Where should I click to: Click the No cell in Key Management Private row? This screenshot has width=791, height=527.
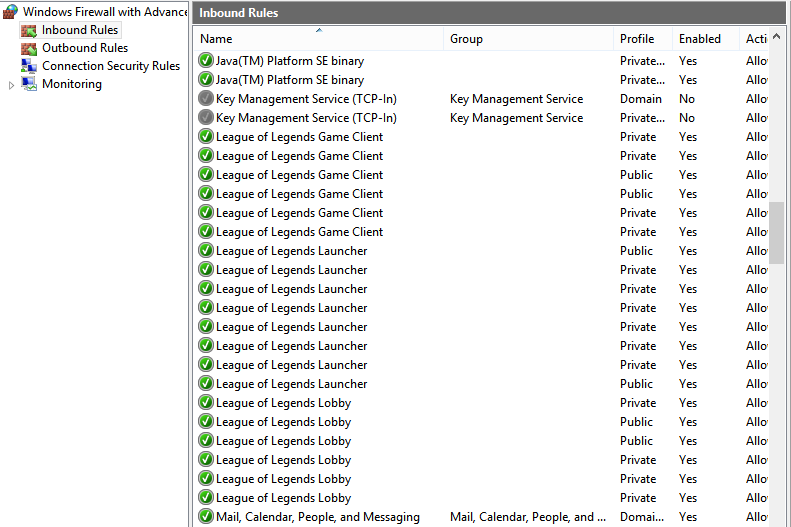[687, 118]
